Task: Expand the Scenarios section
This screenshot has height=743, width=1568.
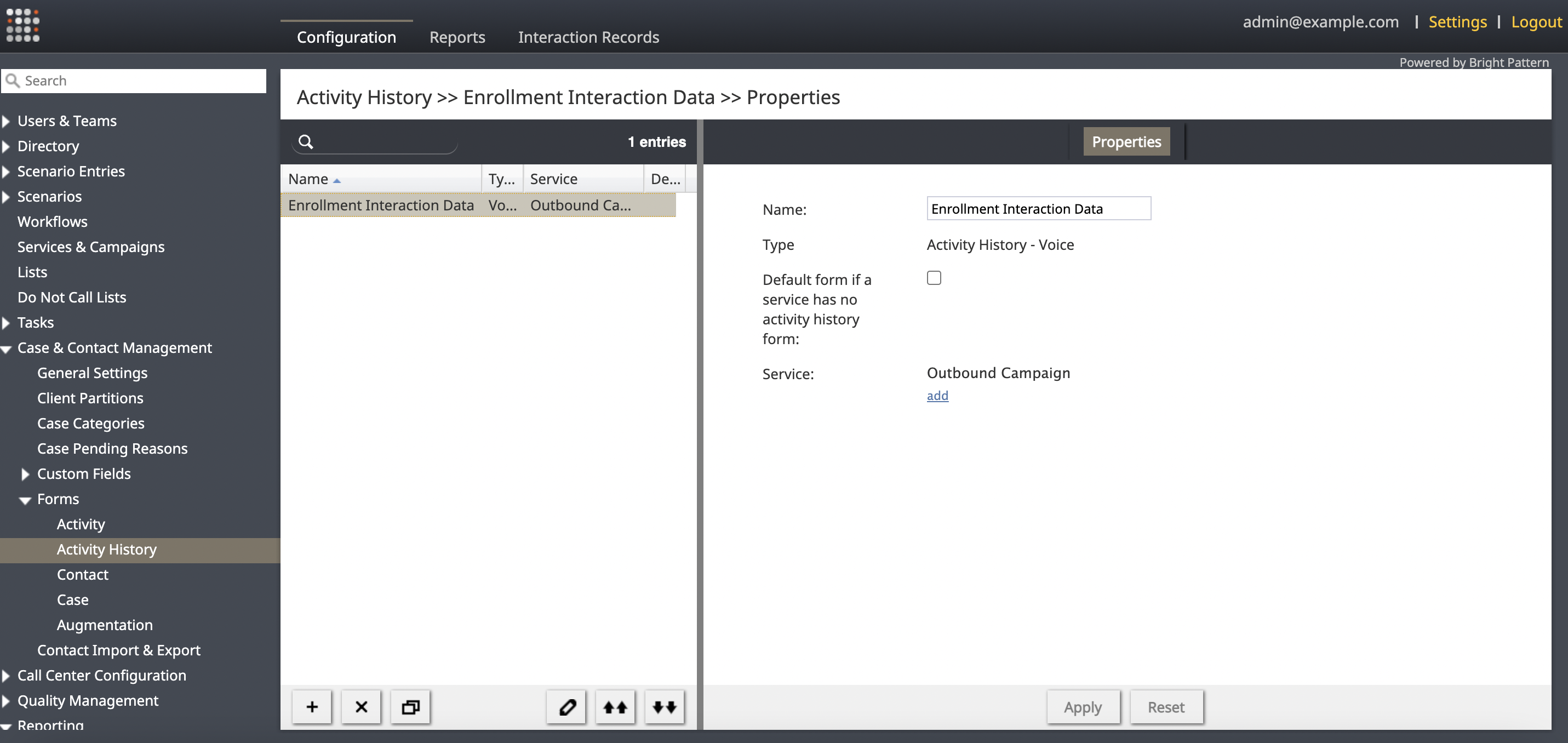Action: (6, 197)
